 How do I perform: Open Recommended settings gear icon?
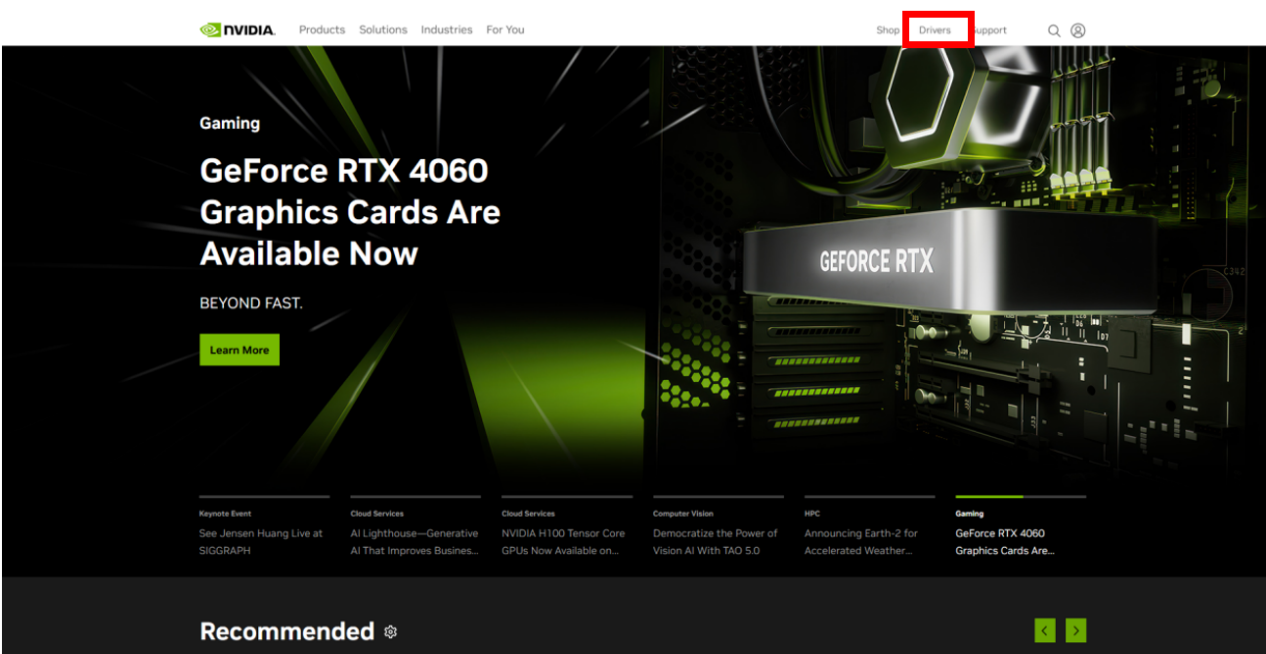tap(391, 632)
